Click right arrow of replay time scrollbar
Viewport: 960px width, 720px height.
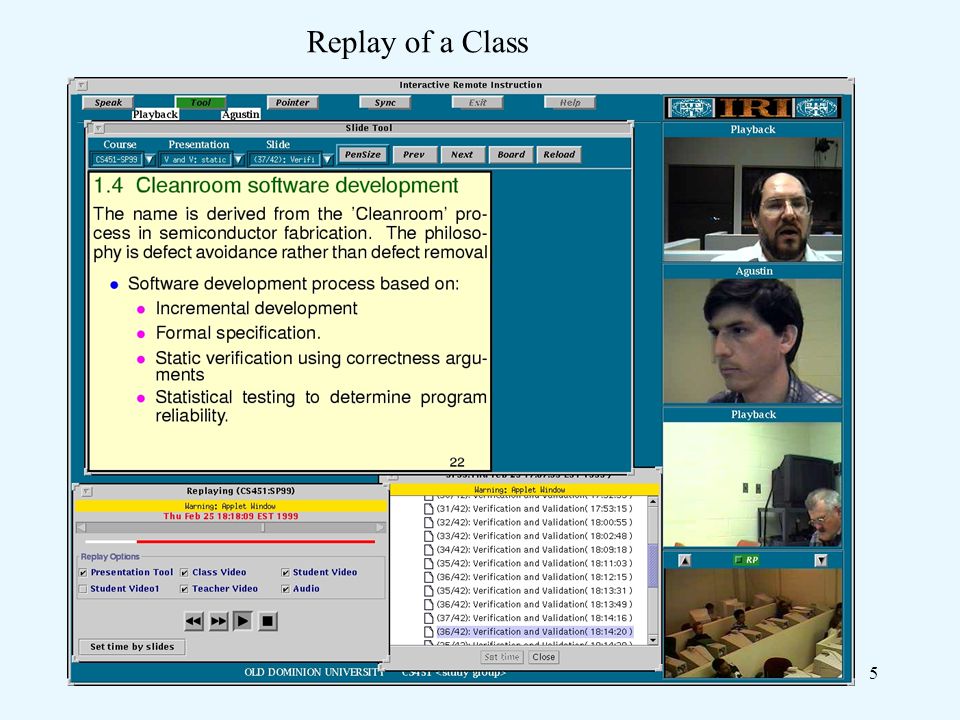point(380,528)
